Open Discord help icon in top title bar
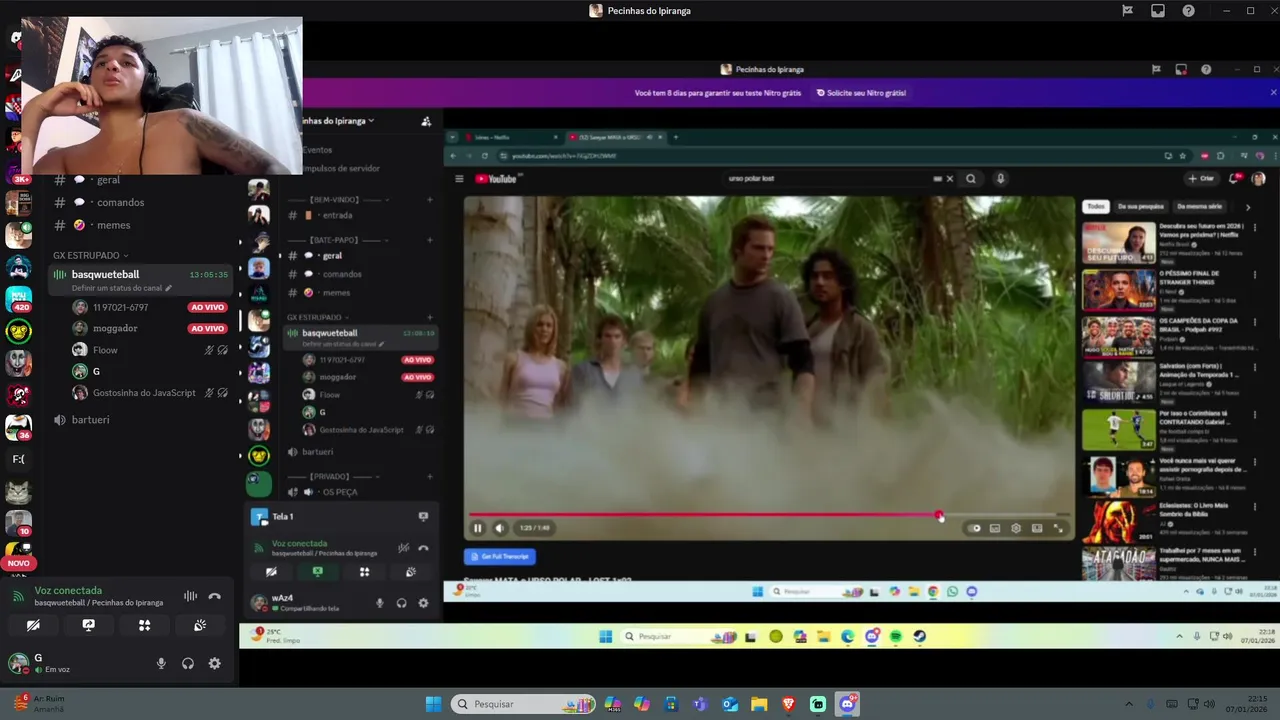Viewport: 1280px width, 720px height. [1188, 11]
